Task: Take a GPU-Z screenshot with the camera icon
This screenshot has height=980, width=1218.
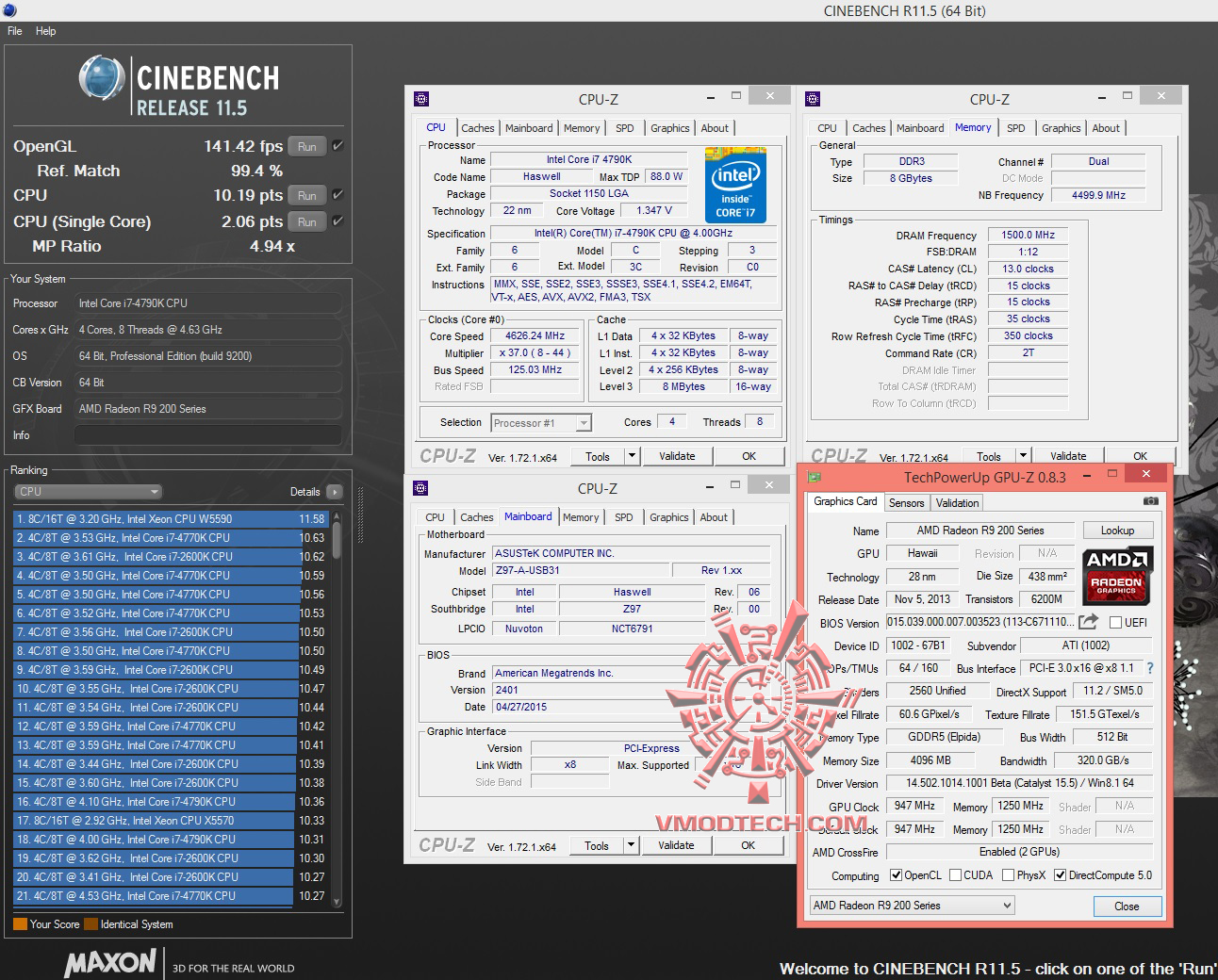Action: click(x=1150, y=501)
